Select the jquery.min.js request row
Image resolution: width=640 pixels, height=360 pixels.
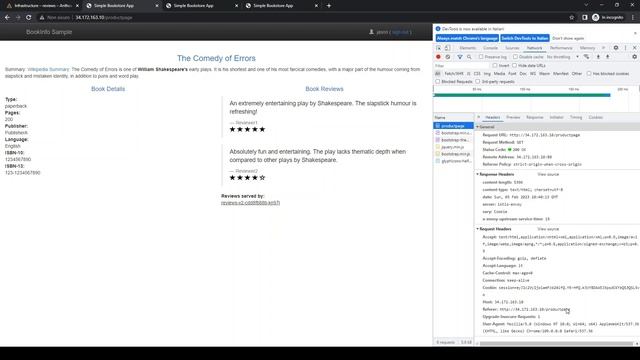click(453, 147)
